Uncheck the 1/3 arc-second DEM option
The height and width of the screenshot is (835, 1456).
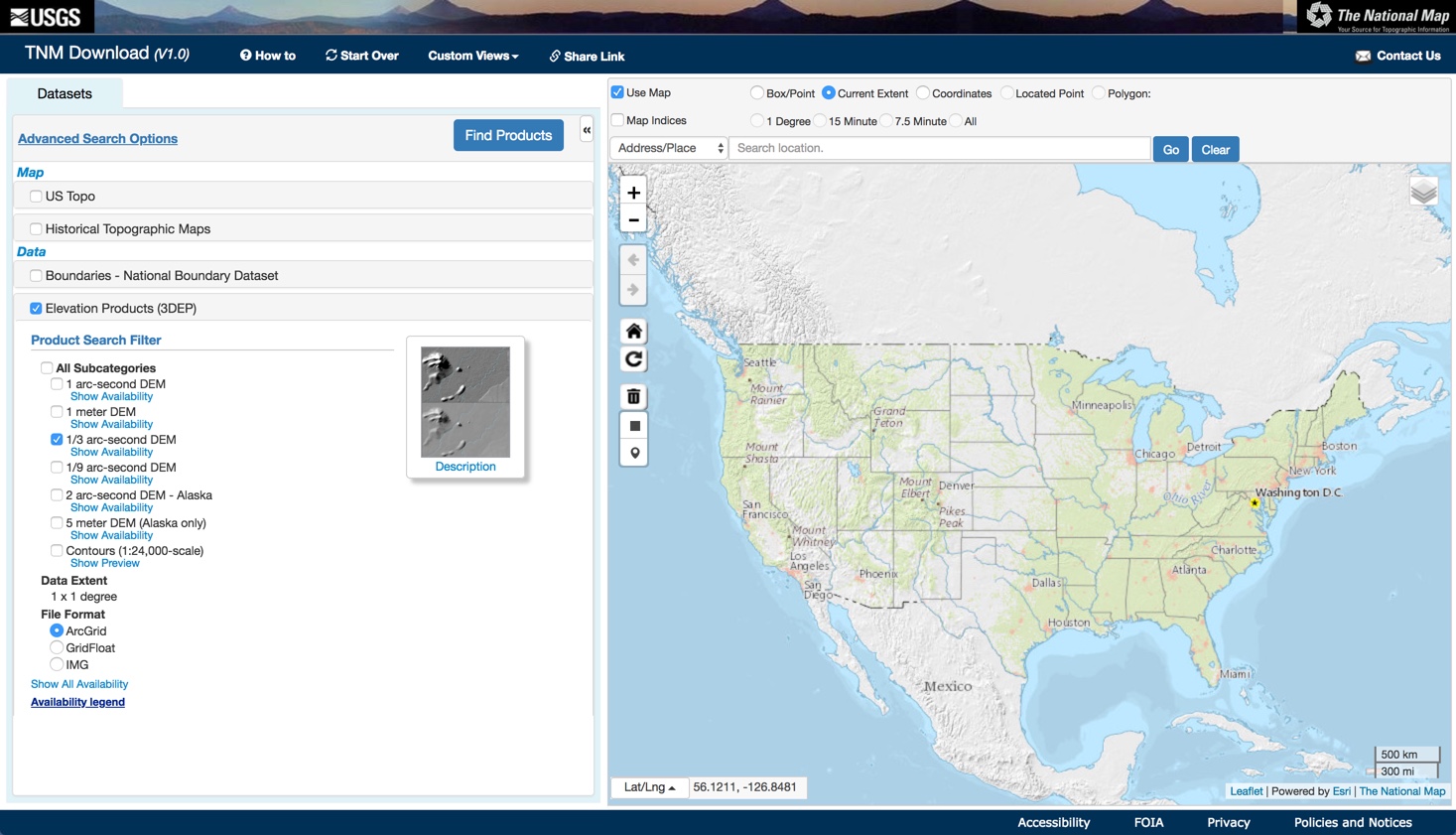[x=57, y=440]
